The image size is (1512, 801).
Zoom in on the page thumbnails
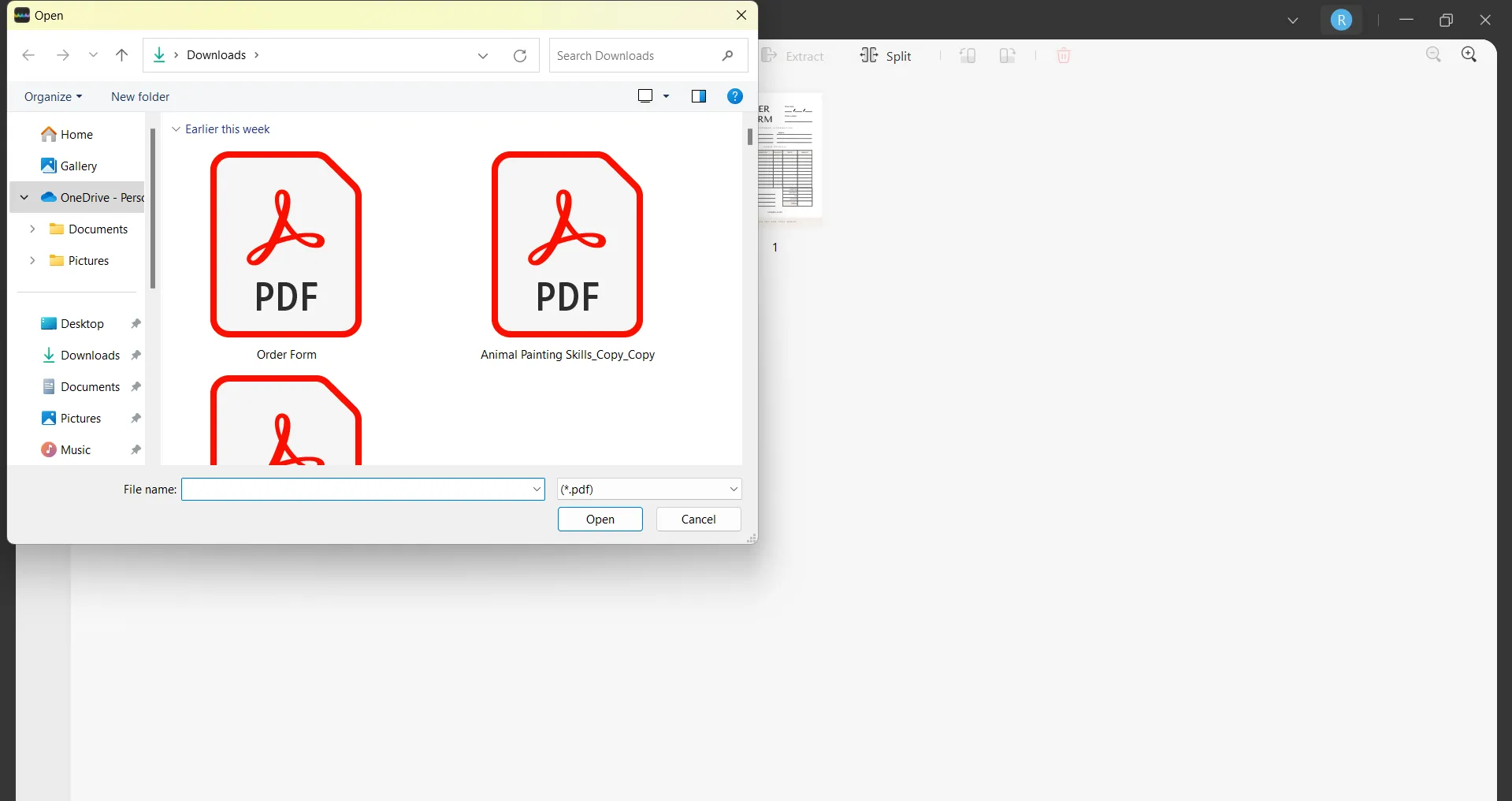pos(1469,54)
